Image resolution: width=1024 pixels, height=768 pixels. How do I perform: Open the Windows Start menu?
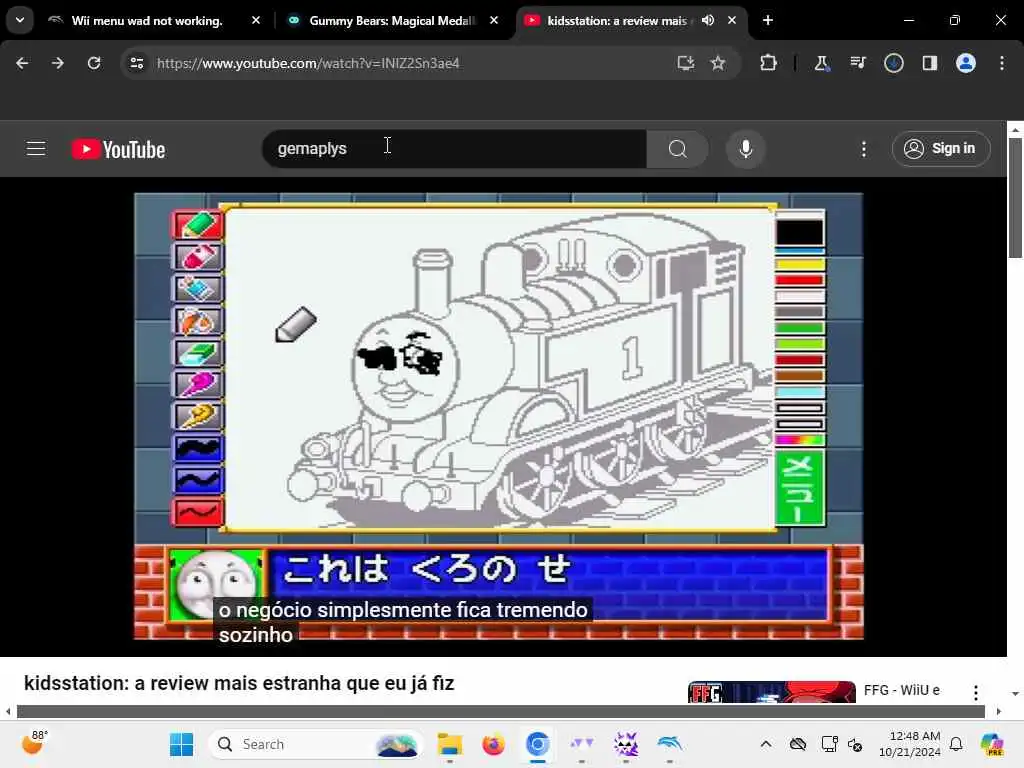point(181,744)
